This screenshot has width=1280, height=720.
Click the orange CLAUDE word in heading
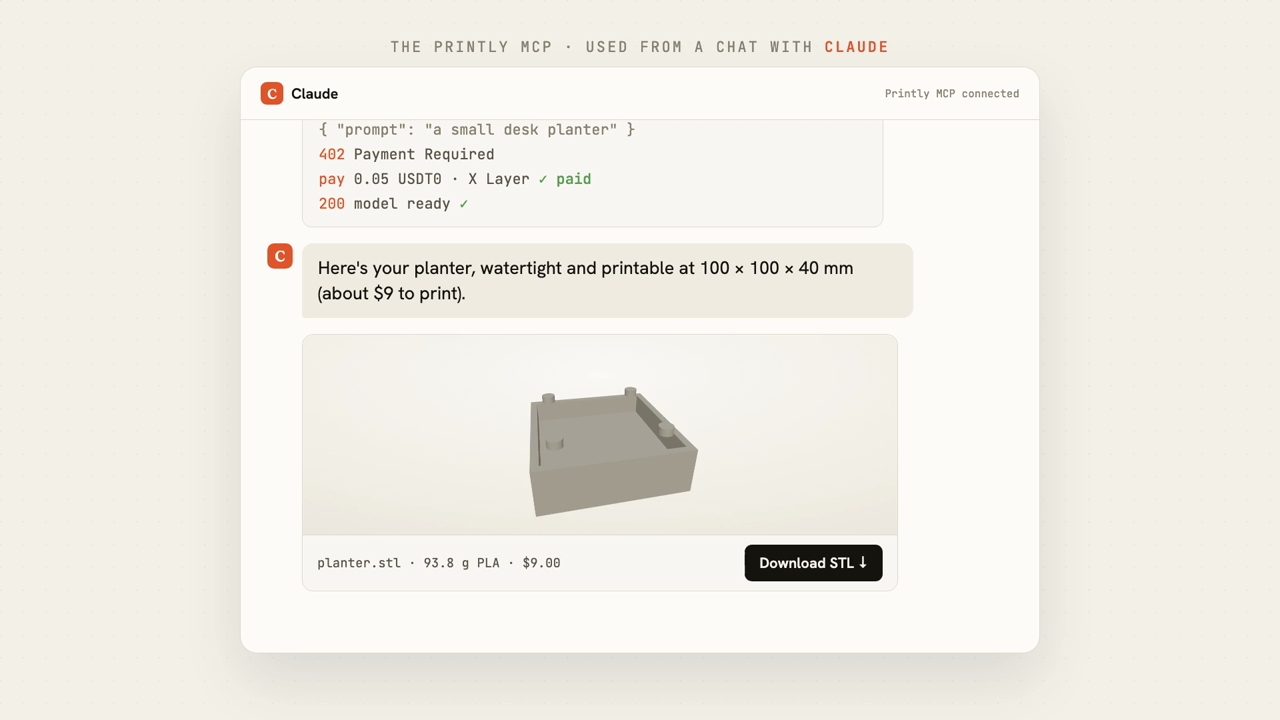point(857,47)
